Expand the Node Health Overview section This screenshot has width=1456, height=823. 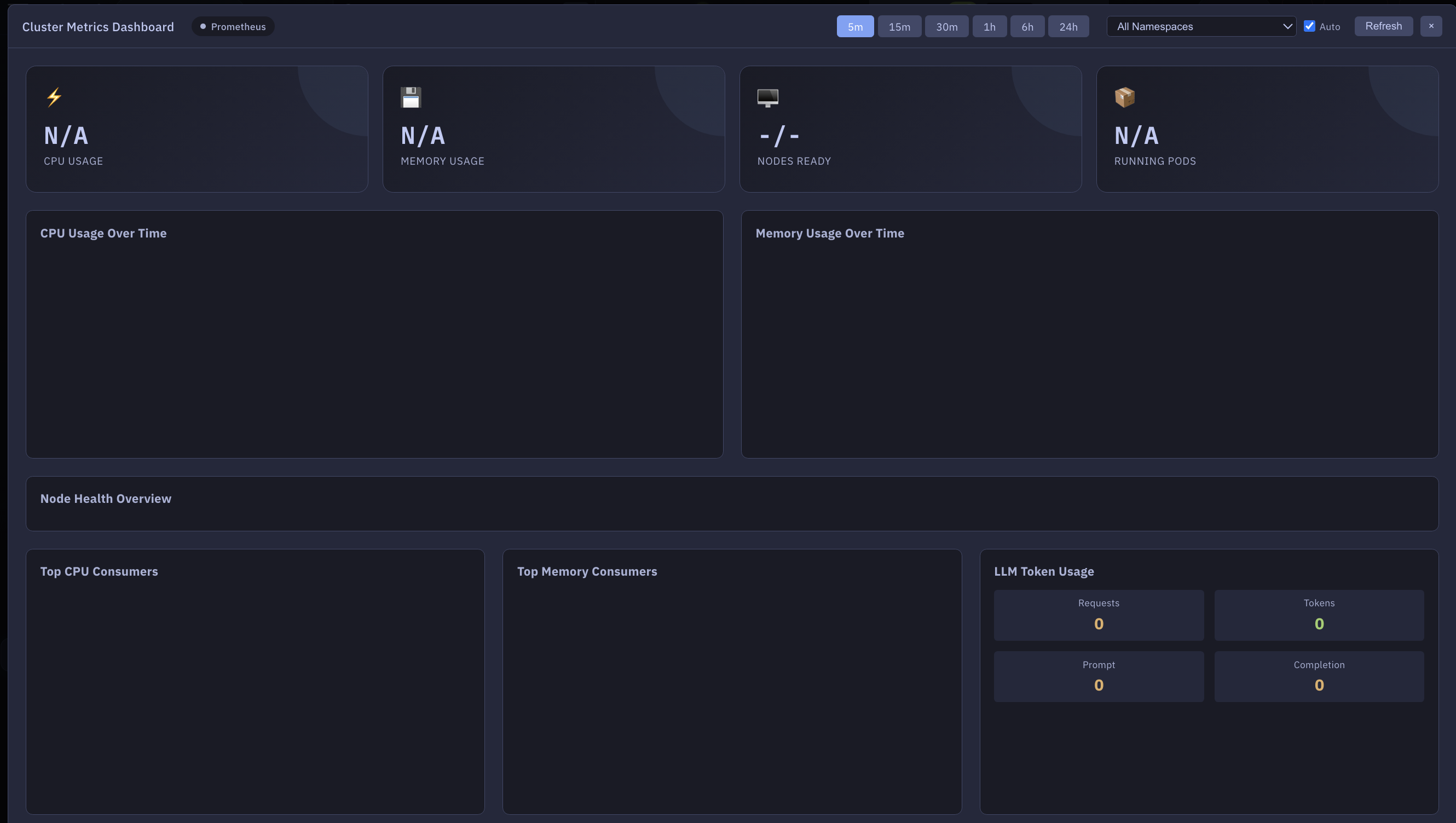(106, 499)
